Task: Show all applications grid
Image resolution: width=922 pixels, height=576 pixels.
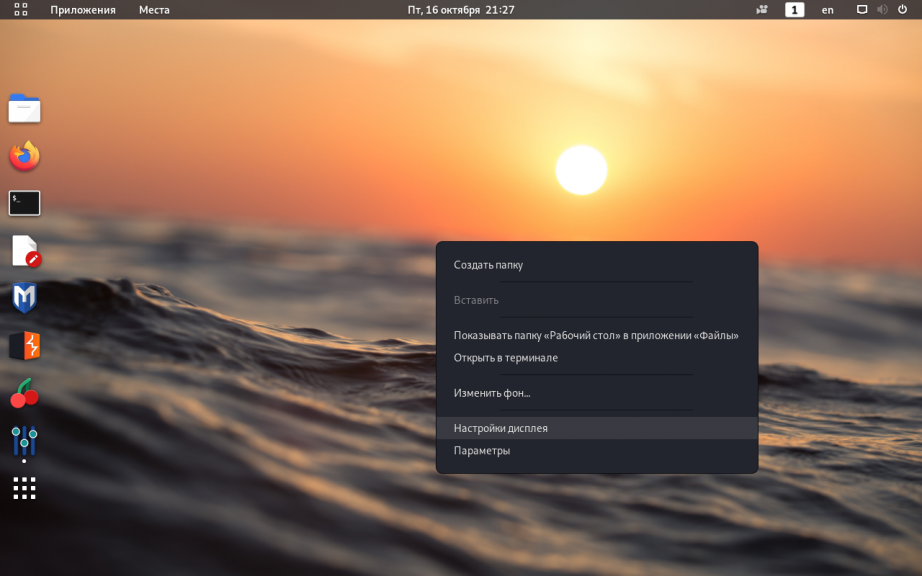Action: 24,488
